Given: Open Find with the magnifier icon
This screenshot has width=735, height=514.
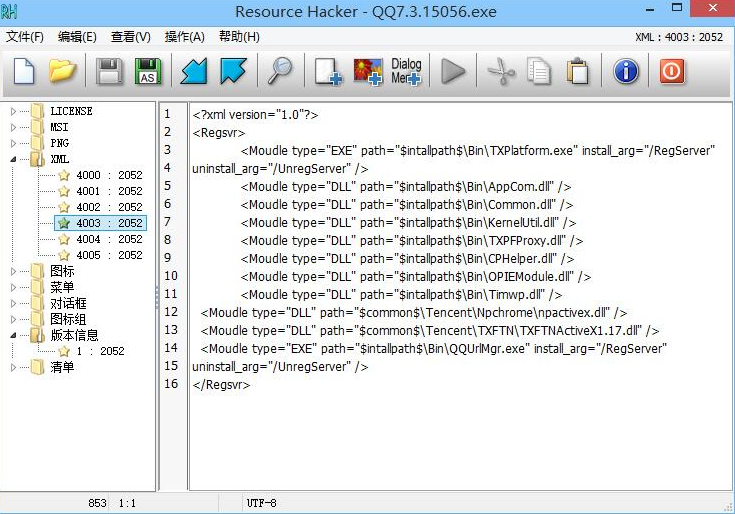Looking at the screenshot, I should tap(280, 71).
